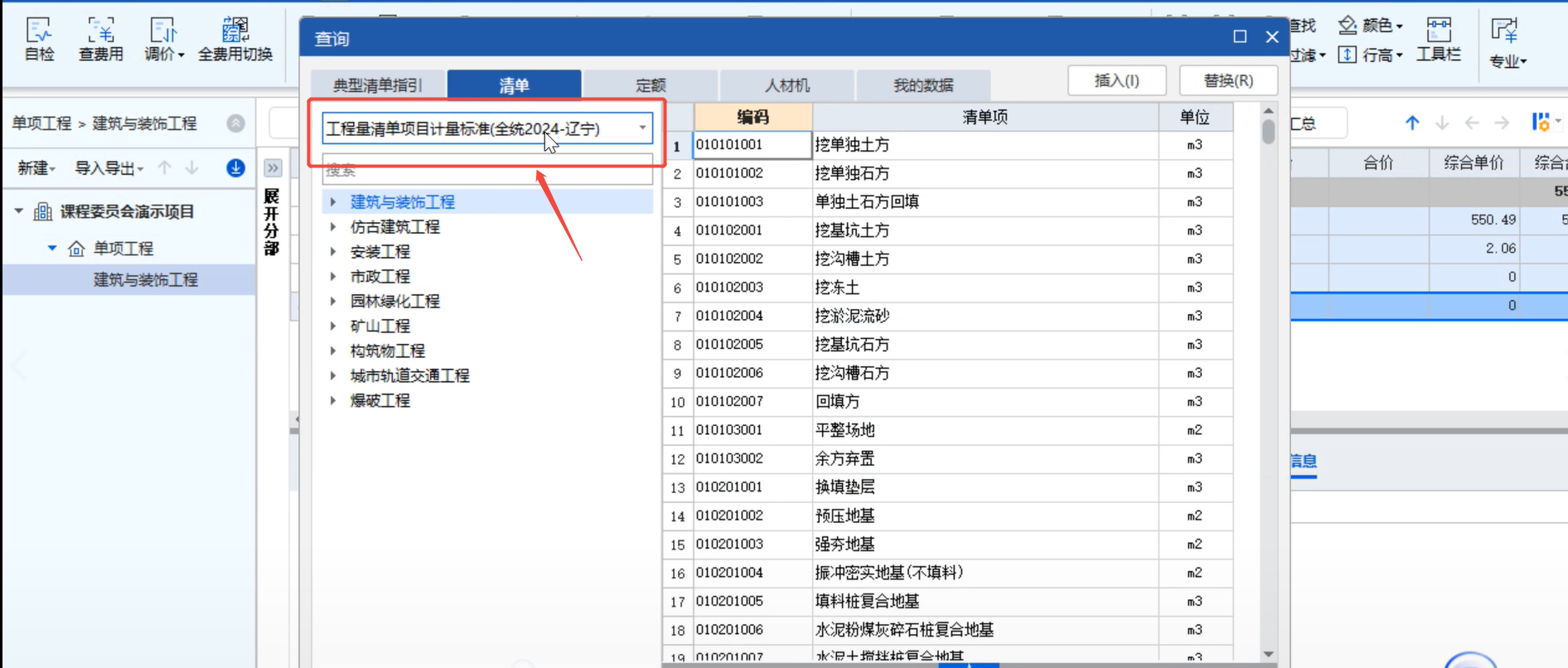Switch to the 我的数据 tab
Screen dimensions: 1568x668
(923, 85)
